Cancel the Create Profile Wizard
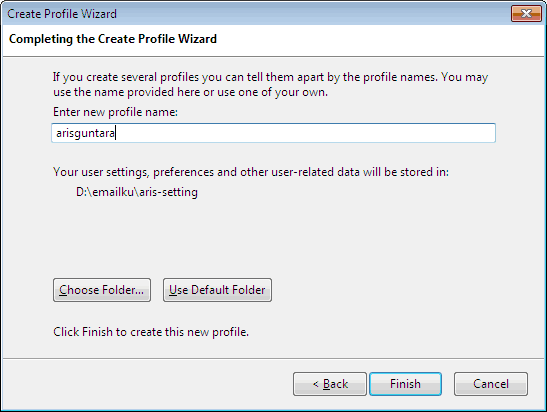Viewport: 547px width, 412px height. (x=491, y=384)
